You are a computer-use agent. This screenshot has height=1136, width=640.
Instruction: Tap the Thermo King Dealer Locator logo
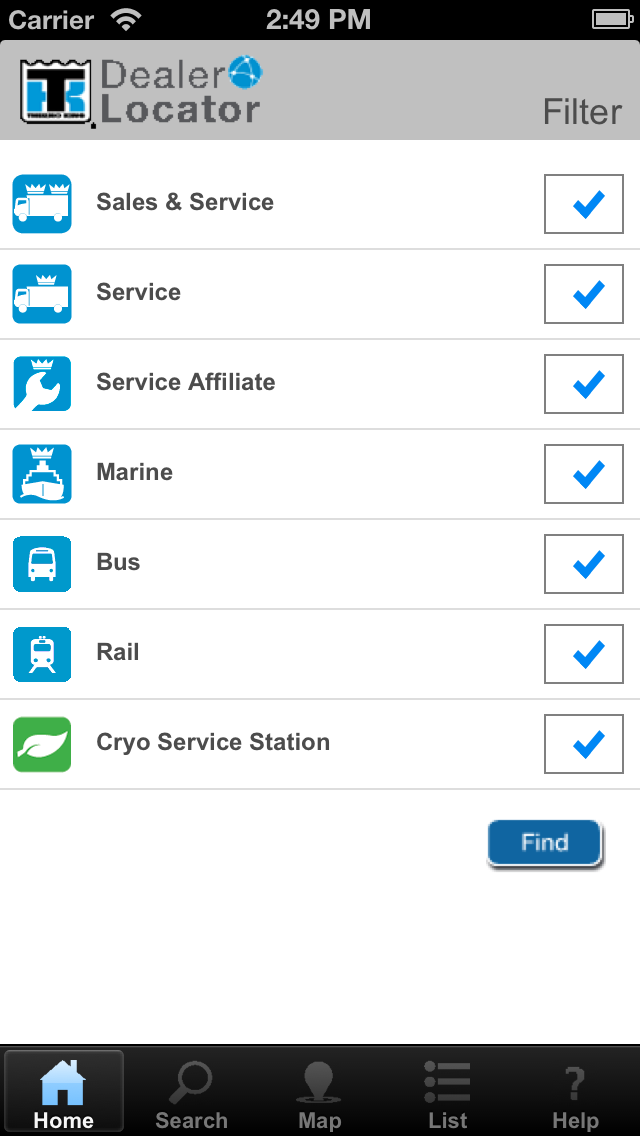point(140,93)
